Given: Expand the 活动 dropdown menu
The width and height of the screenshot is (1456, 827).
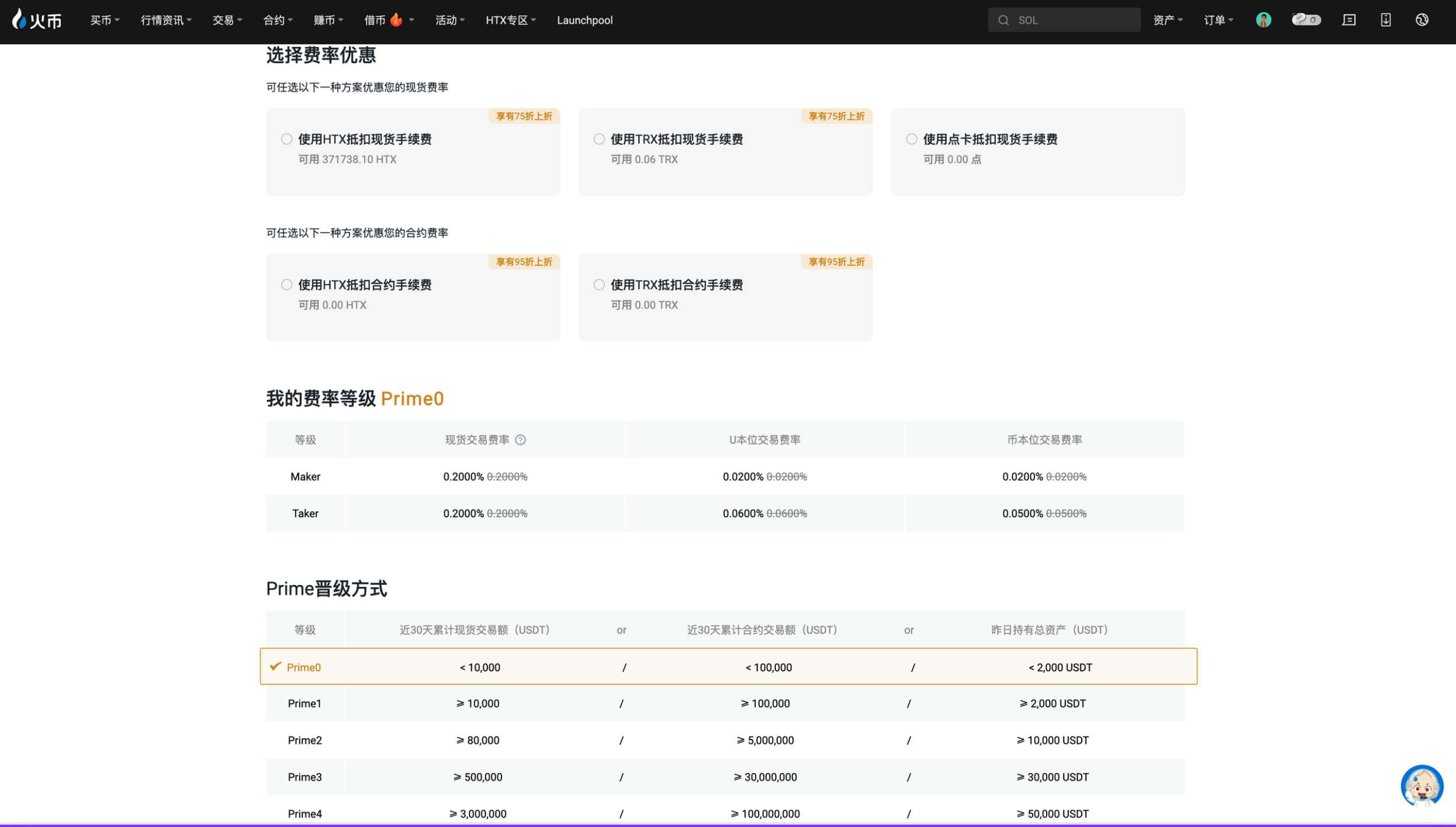Looking at the screenshot, I should 450,20.
